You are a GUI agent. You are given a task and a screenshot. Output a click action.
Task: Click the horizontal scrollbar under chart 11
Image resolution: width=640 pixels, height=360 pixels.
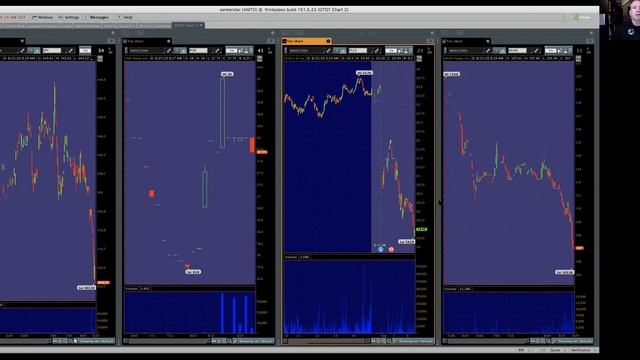[487, 341]
